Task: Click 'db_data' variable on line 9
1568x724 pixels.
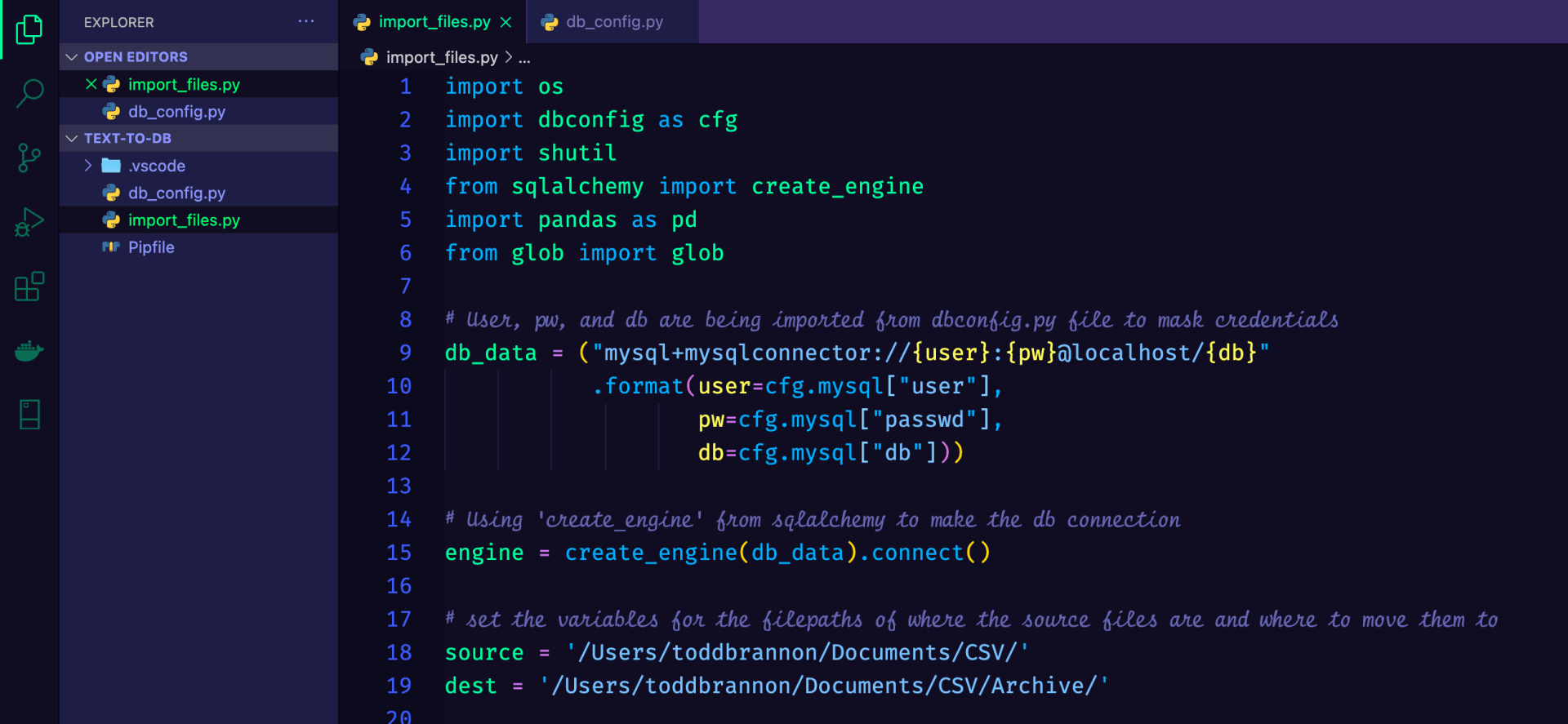Action: tap(491, 353)
